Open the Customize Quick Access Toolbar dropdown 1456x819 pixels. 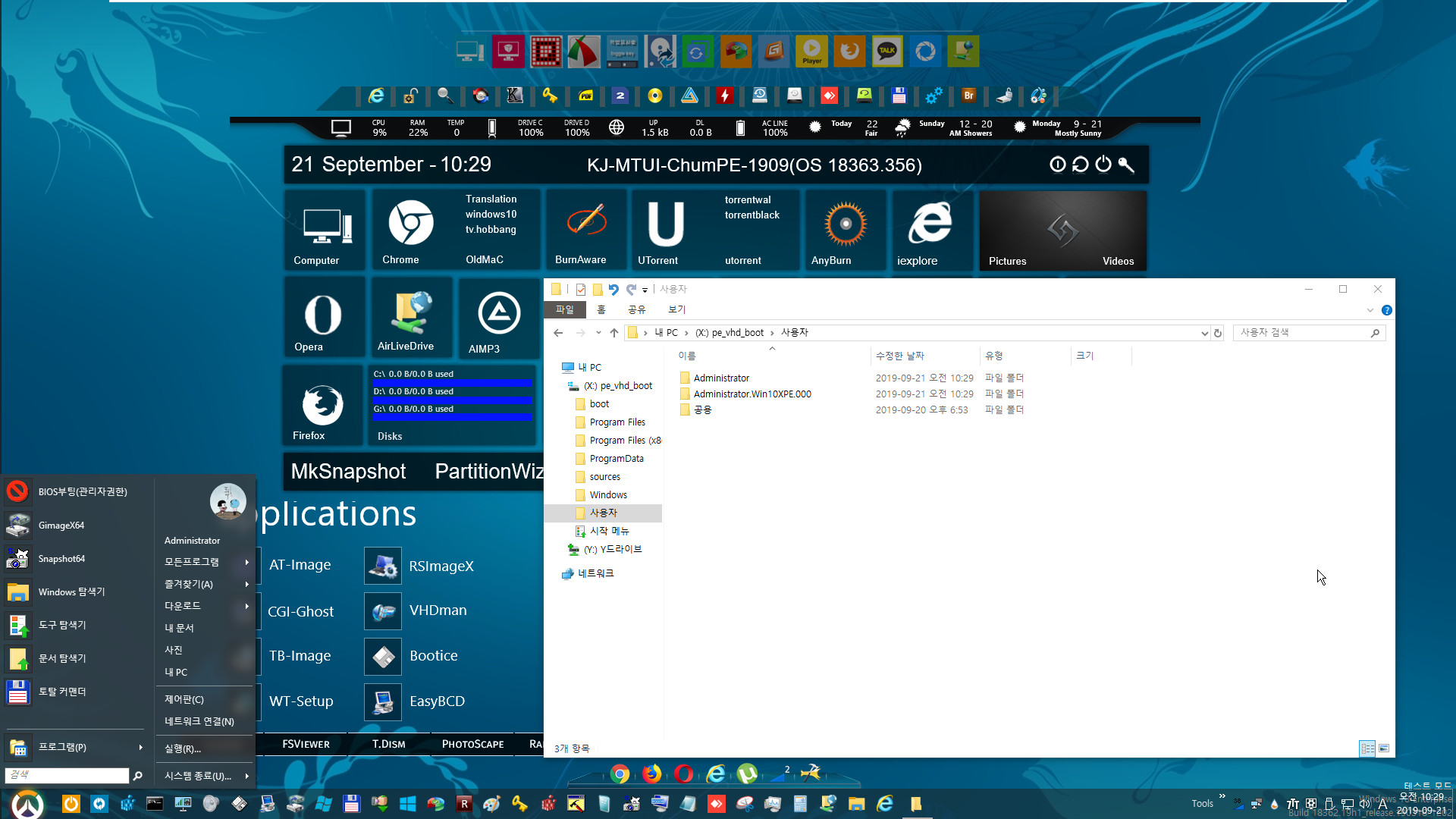pos(645,290)
